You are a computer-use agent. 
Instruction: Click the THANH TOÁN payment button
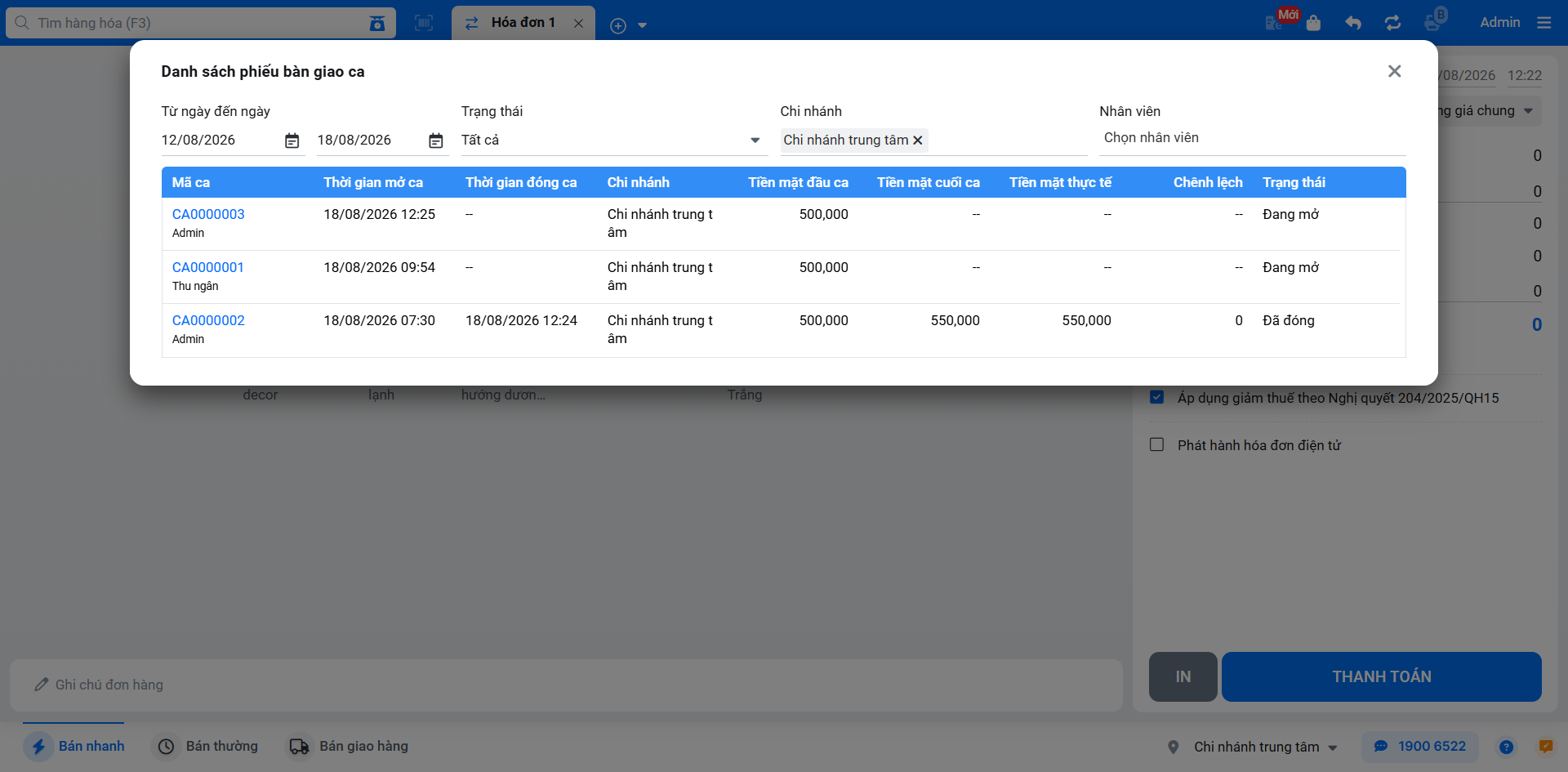1381,676
